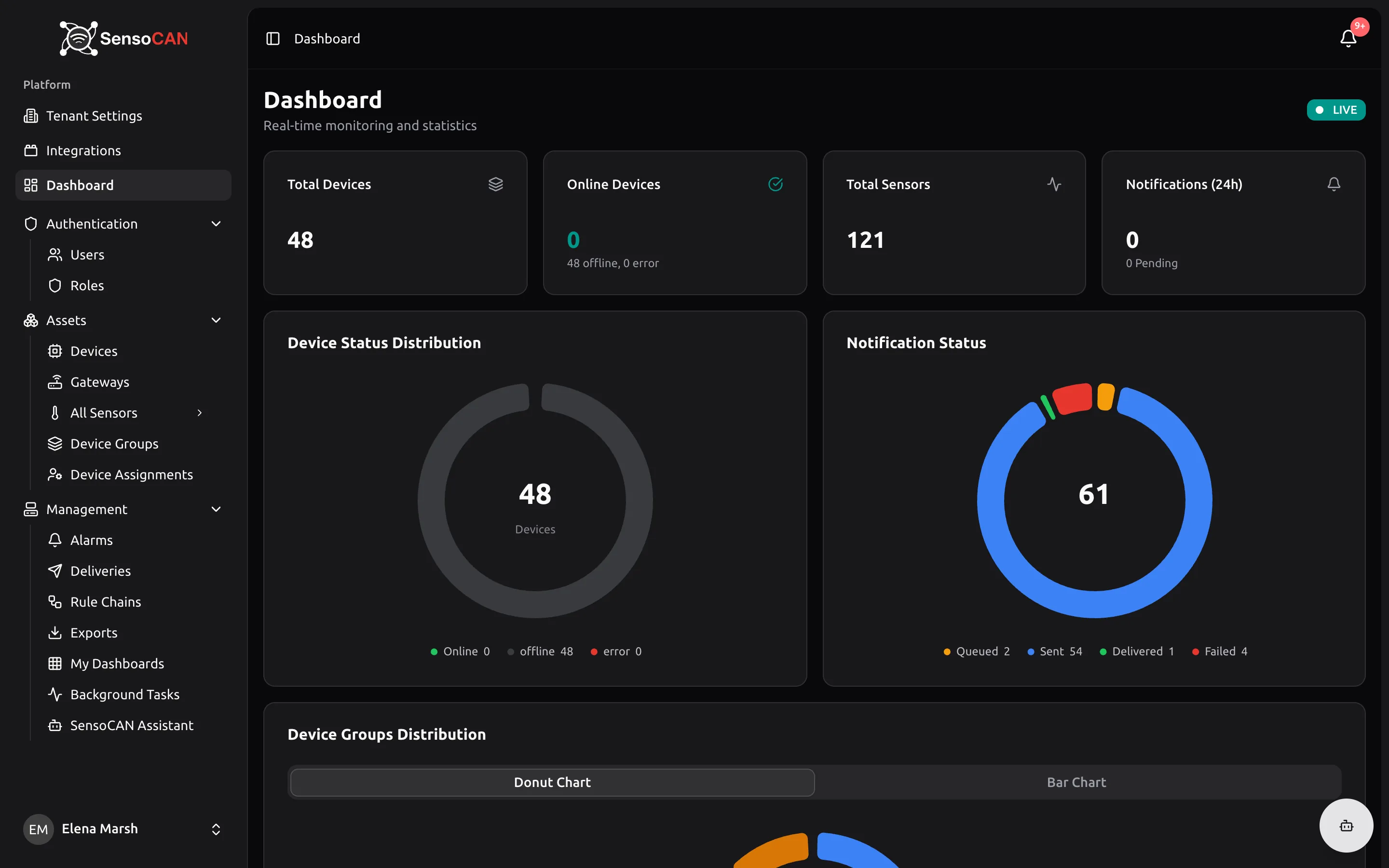Click the Integrations icon in sidebar

[30, 150]
